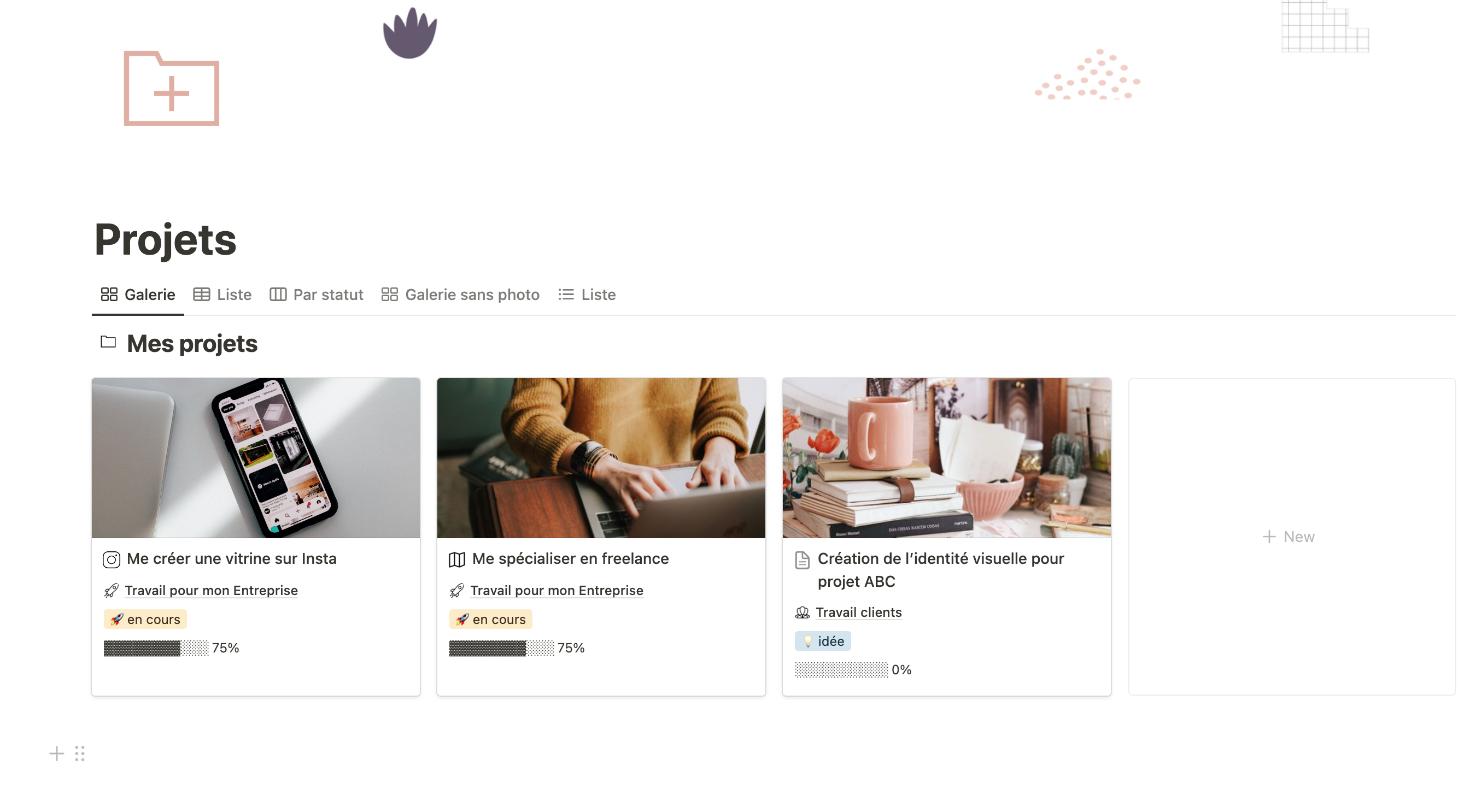
Task: Click the six-dot drag handle icon
Action: (x=80, y=753)
